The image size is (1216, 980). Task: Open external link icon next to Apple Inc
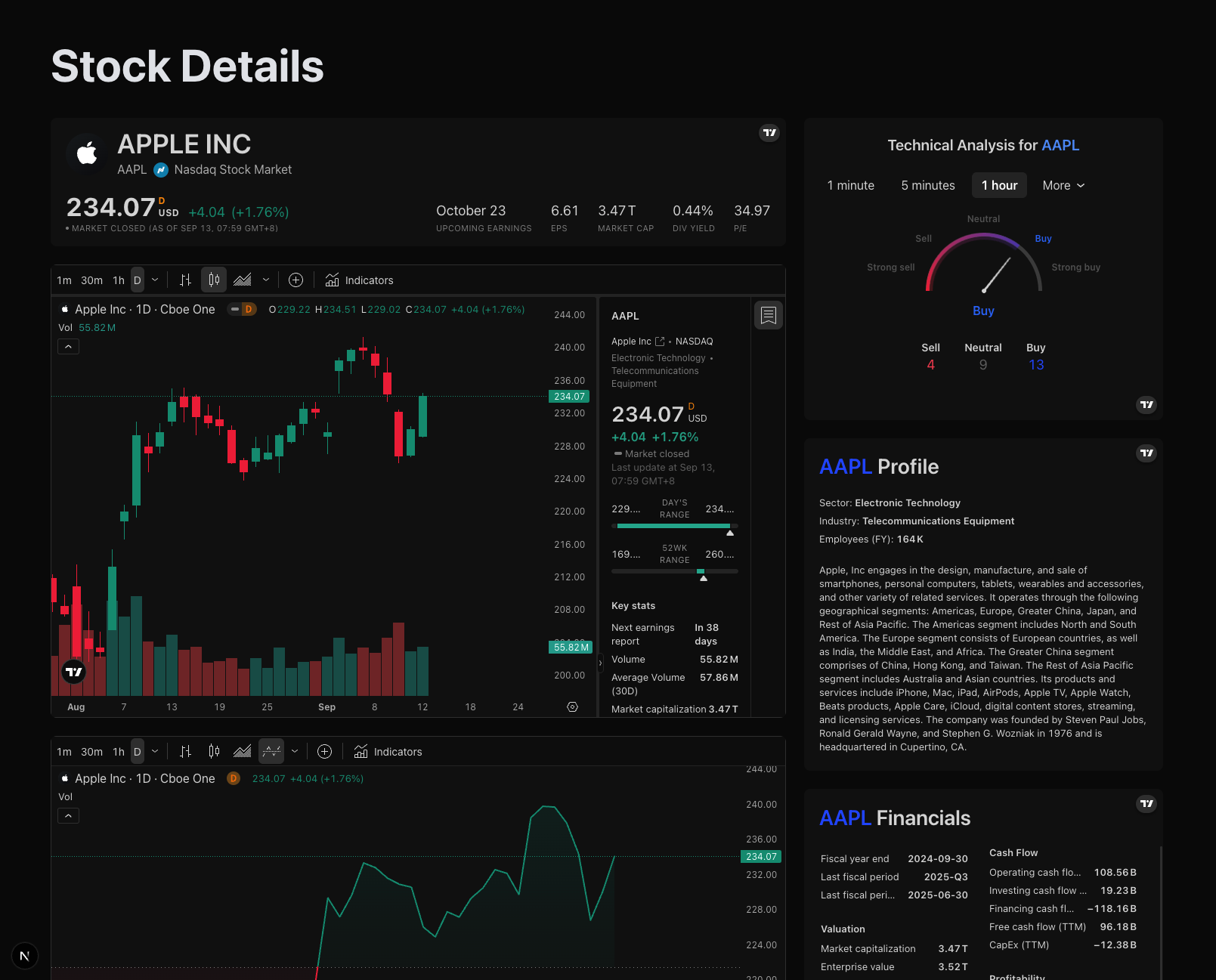660,342
